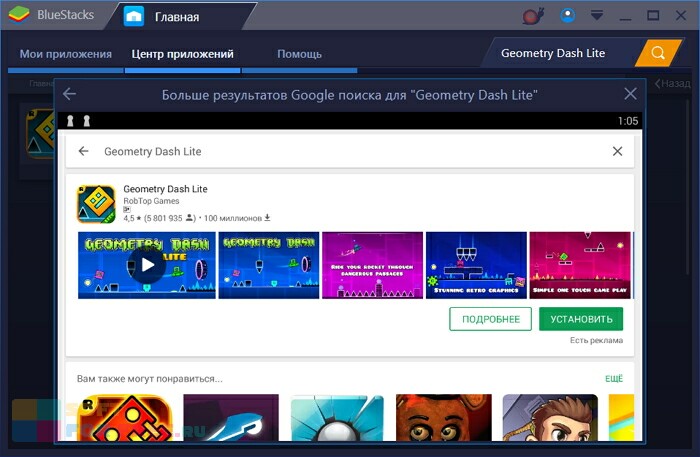Open the Geometry Dash Lite app icon

(x=96, y=204)
